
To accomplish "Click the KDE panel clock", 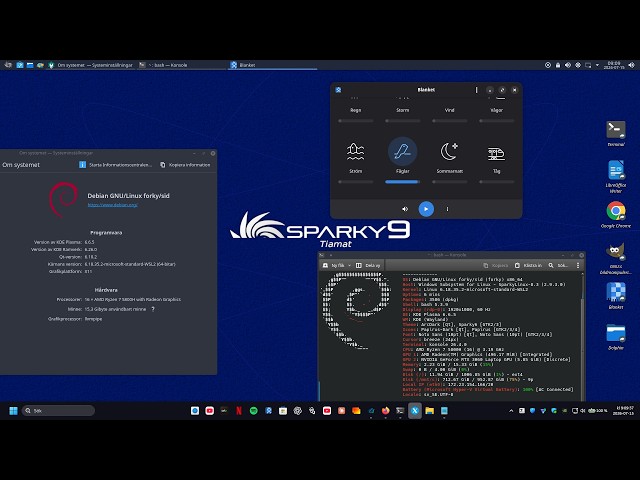I will coord(614,65).
